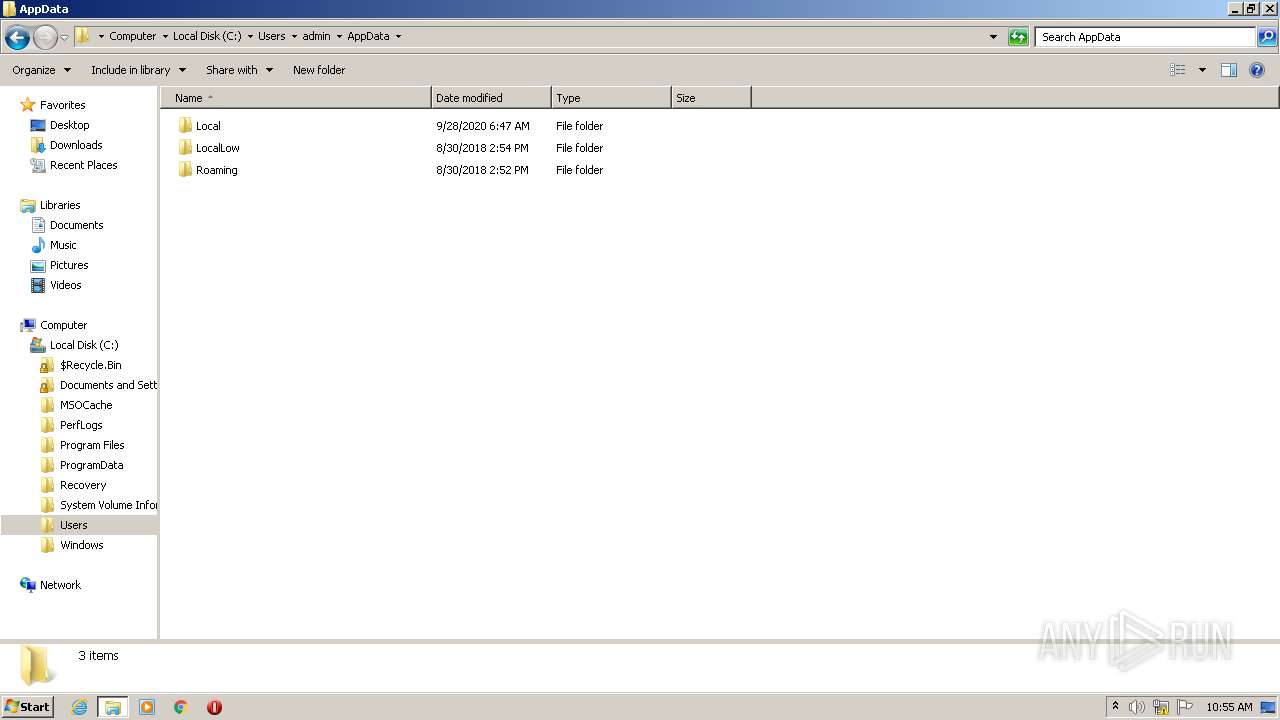
Task: Sort by Name column header
Action: 296,98
